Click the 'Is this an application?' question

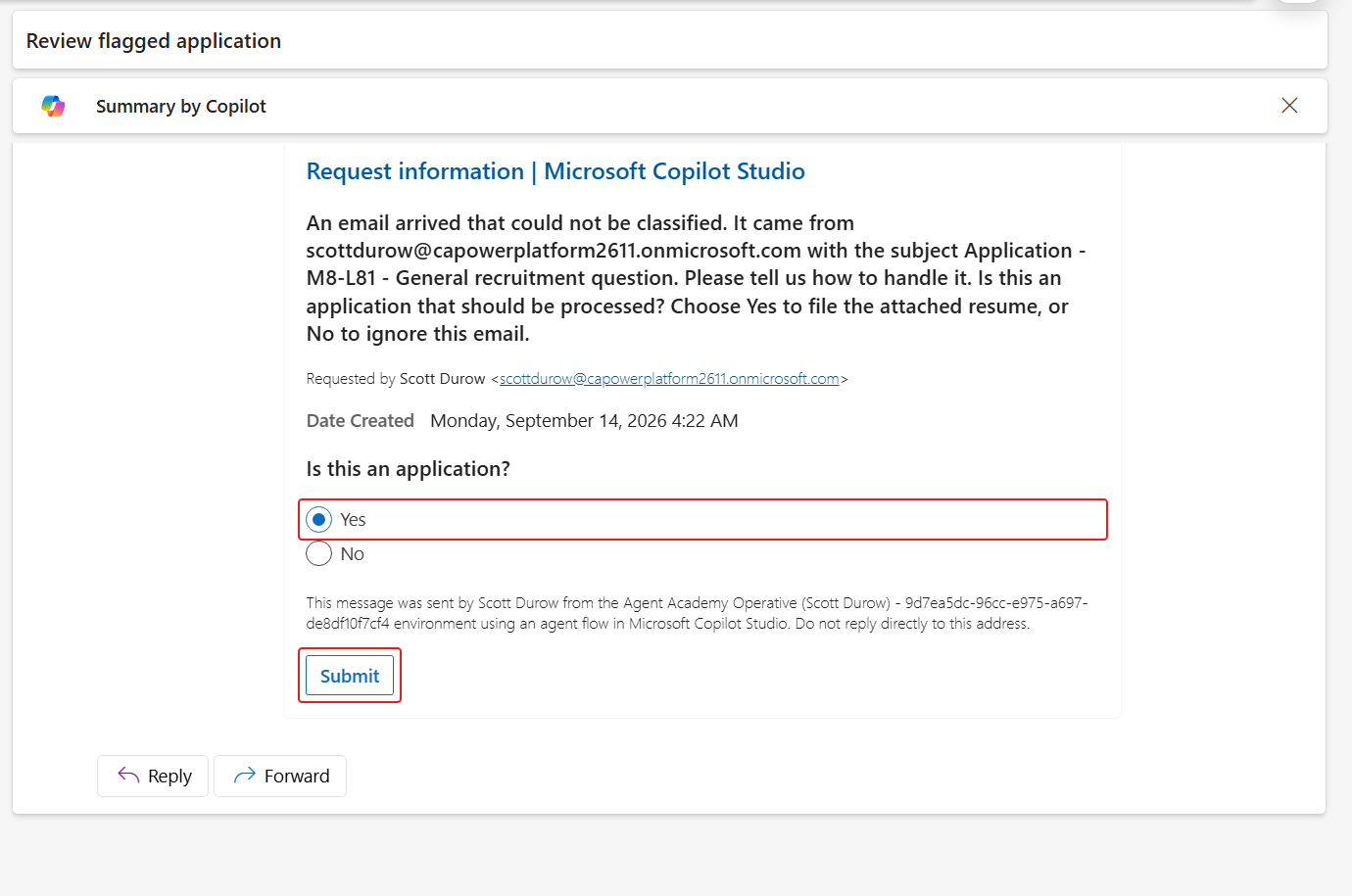(409, 469)
